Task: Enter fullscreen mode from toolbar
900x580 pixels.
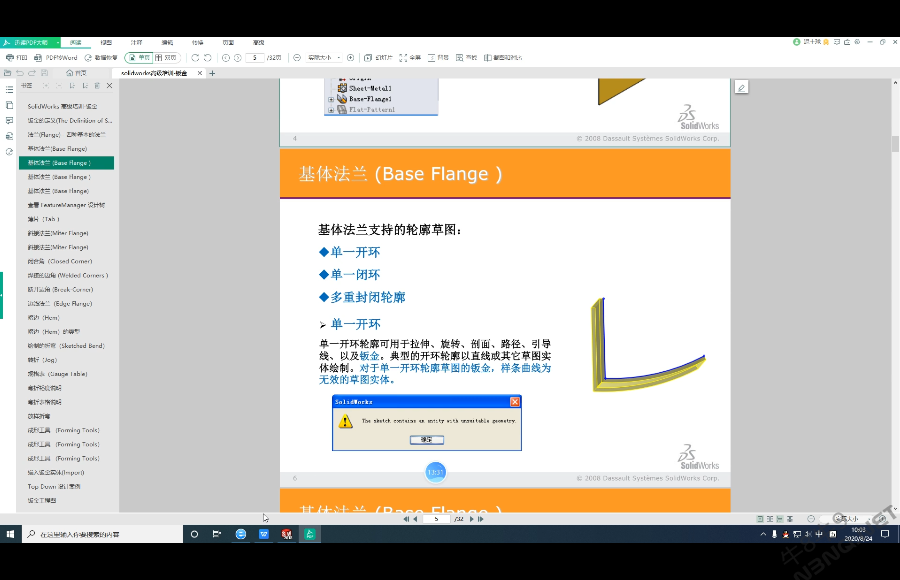Action: 410,57
